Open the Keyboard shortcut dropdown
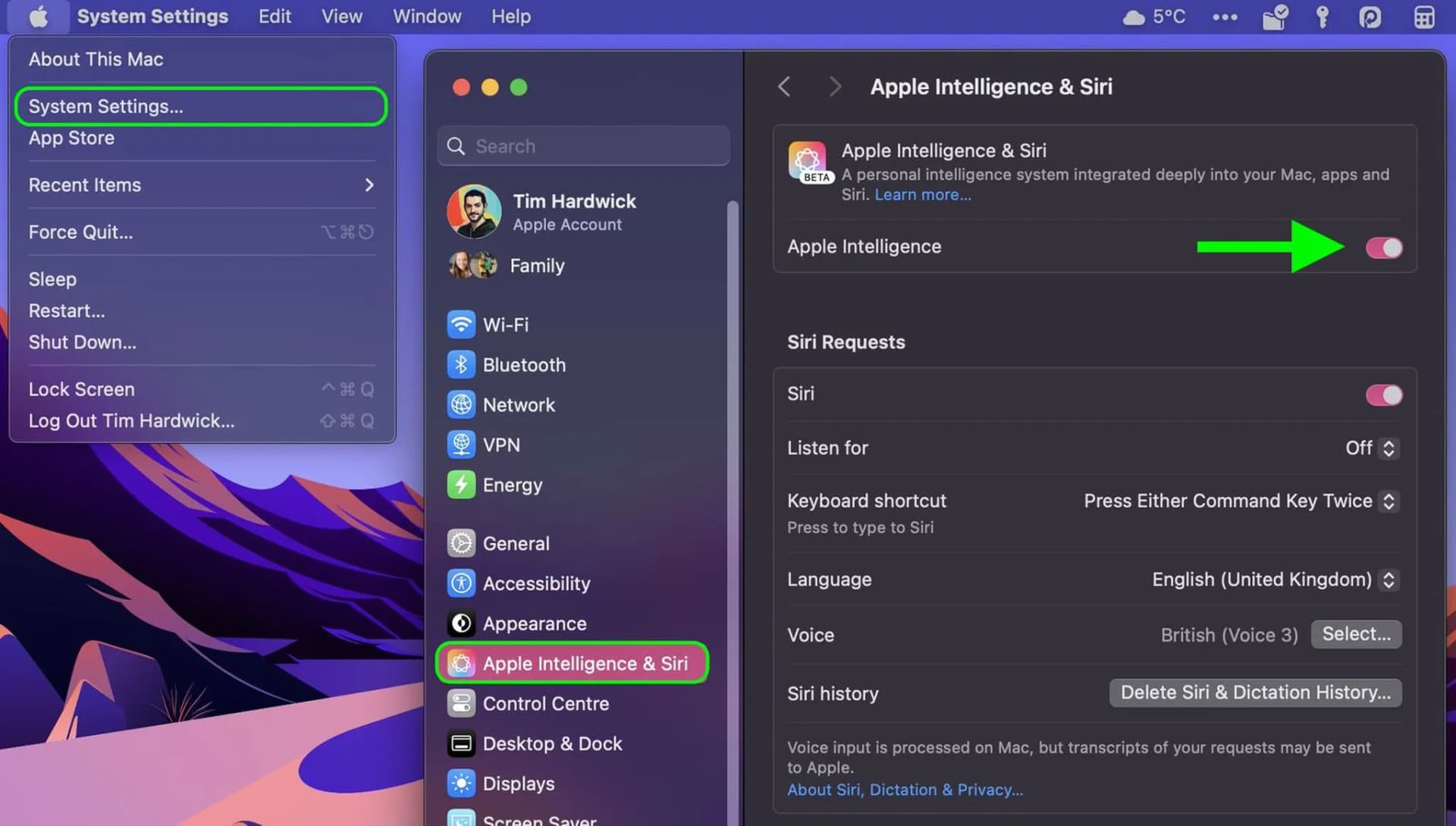This screenshot has width=1456, height=826. [1389, 501]
